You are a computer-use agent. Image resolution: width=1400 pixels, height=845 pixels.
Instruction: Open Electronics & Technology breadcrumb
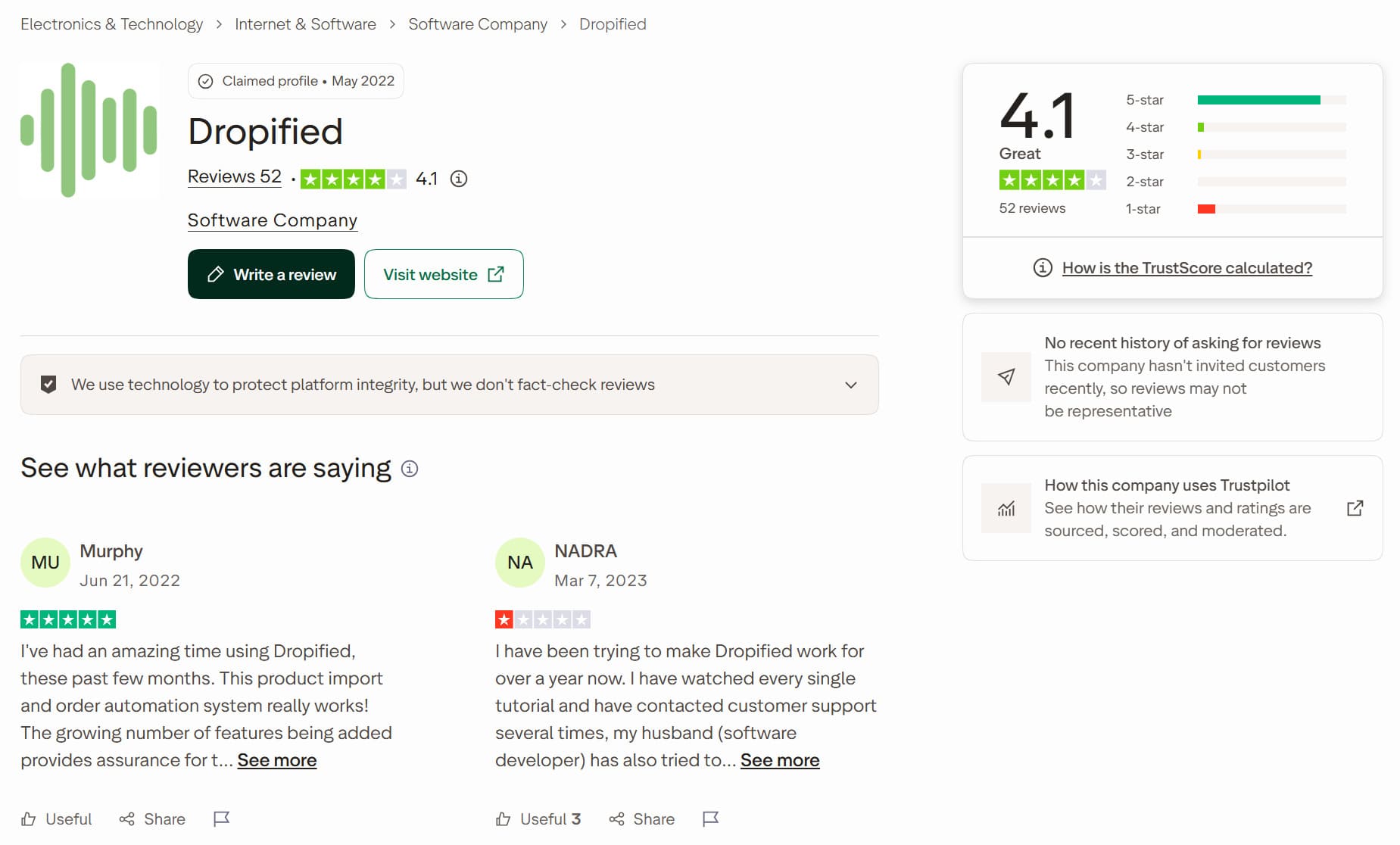[111, 24]
